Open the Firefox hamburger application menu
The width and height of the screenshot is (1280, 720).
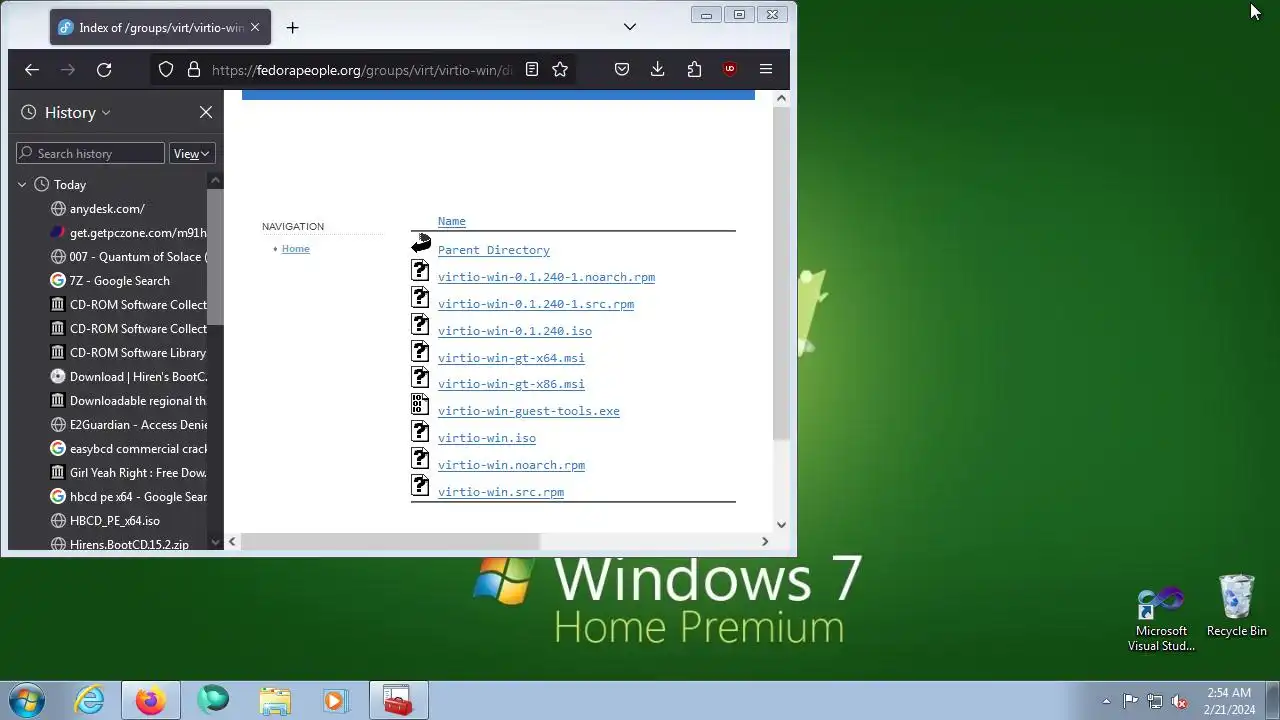[766, 70]
